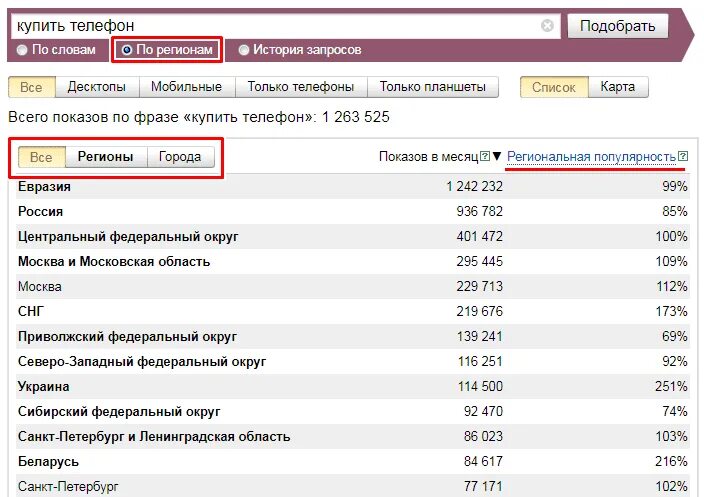Open the help icon beside Региональная популярность
This screenshot has height=497, width=704.
[x=683, y=156]
